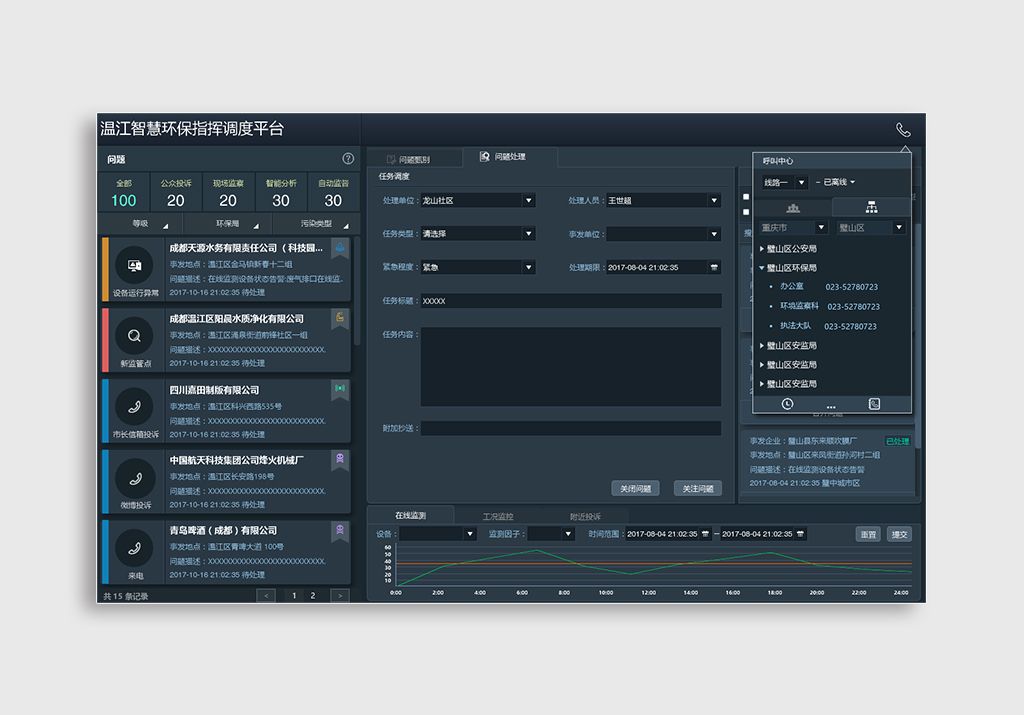
Task: Filter by 公众投诉 category
Action: 176,193
